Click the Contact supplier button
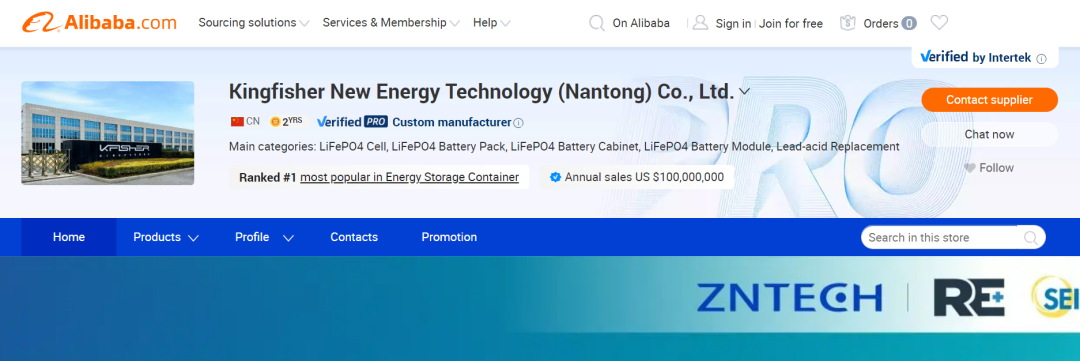 989,100
